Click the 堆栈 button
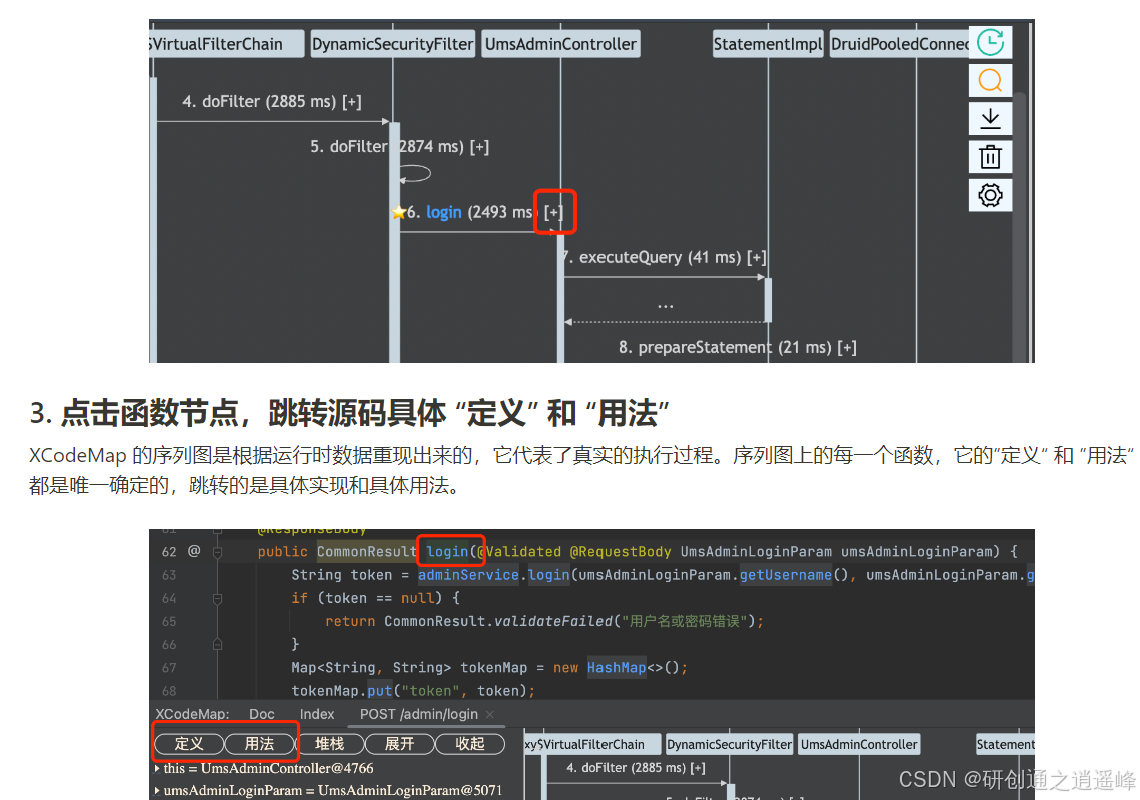The width and height of the screenshot is (1140, 800). [329, 744]
